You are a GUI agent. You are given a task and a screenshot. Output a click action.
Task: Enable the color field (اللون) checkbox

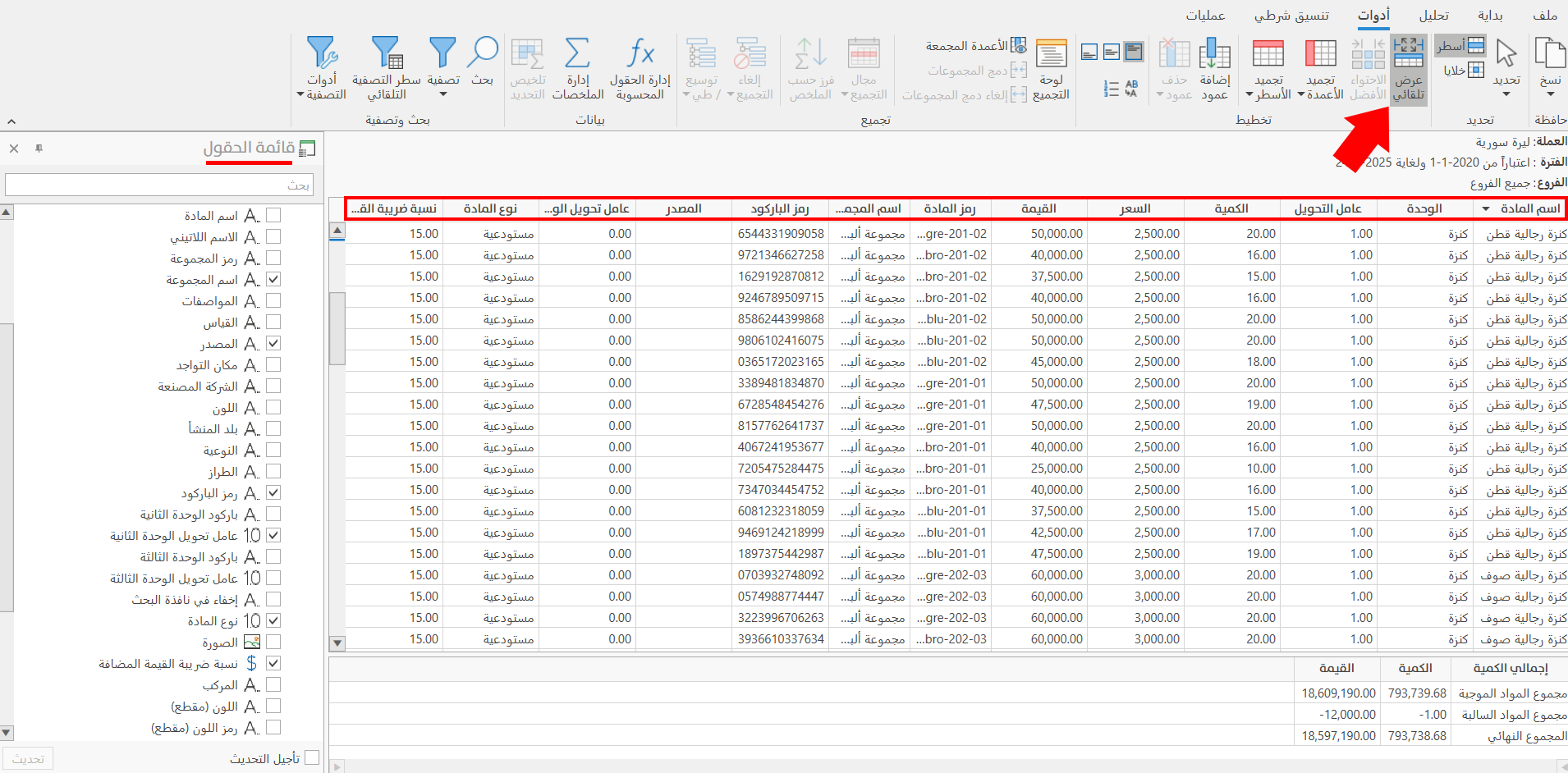click(273, 408)
